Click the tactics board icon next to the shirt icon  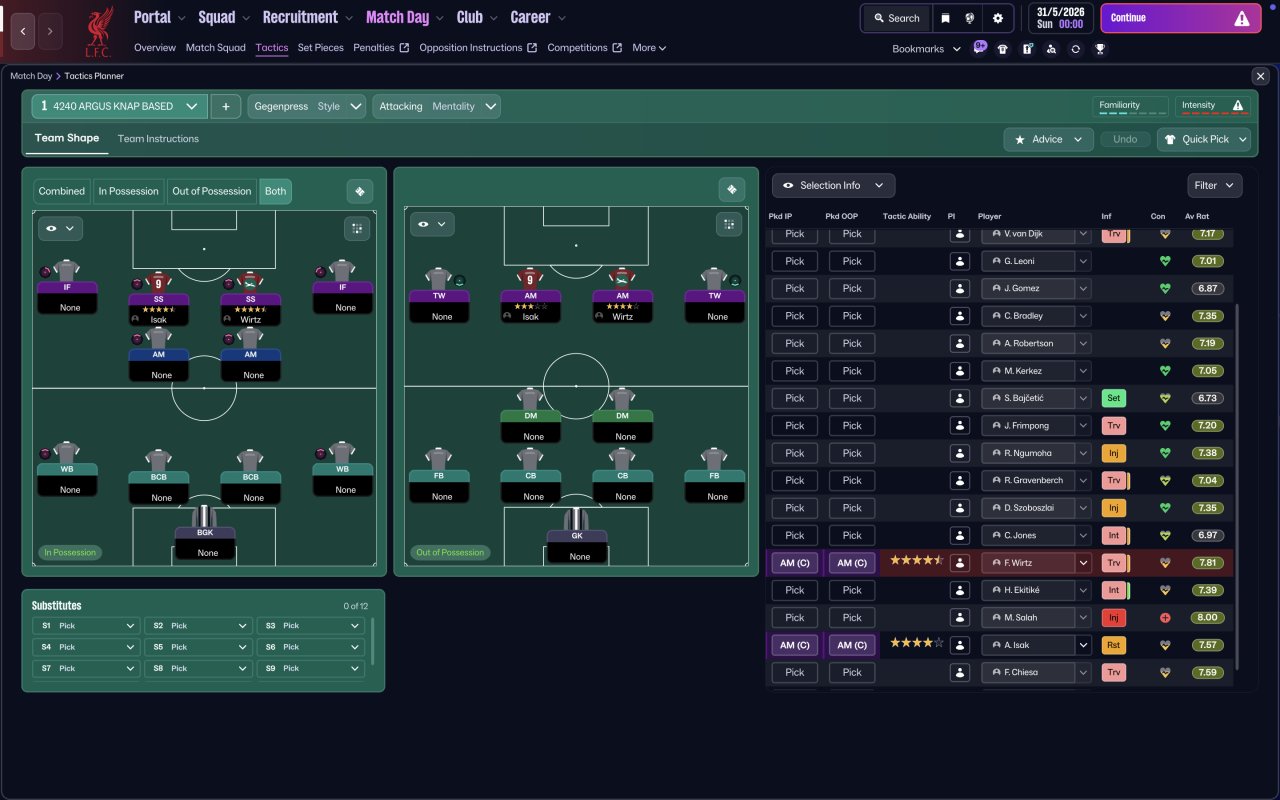1027,49
